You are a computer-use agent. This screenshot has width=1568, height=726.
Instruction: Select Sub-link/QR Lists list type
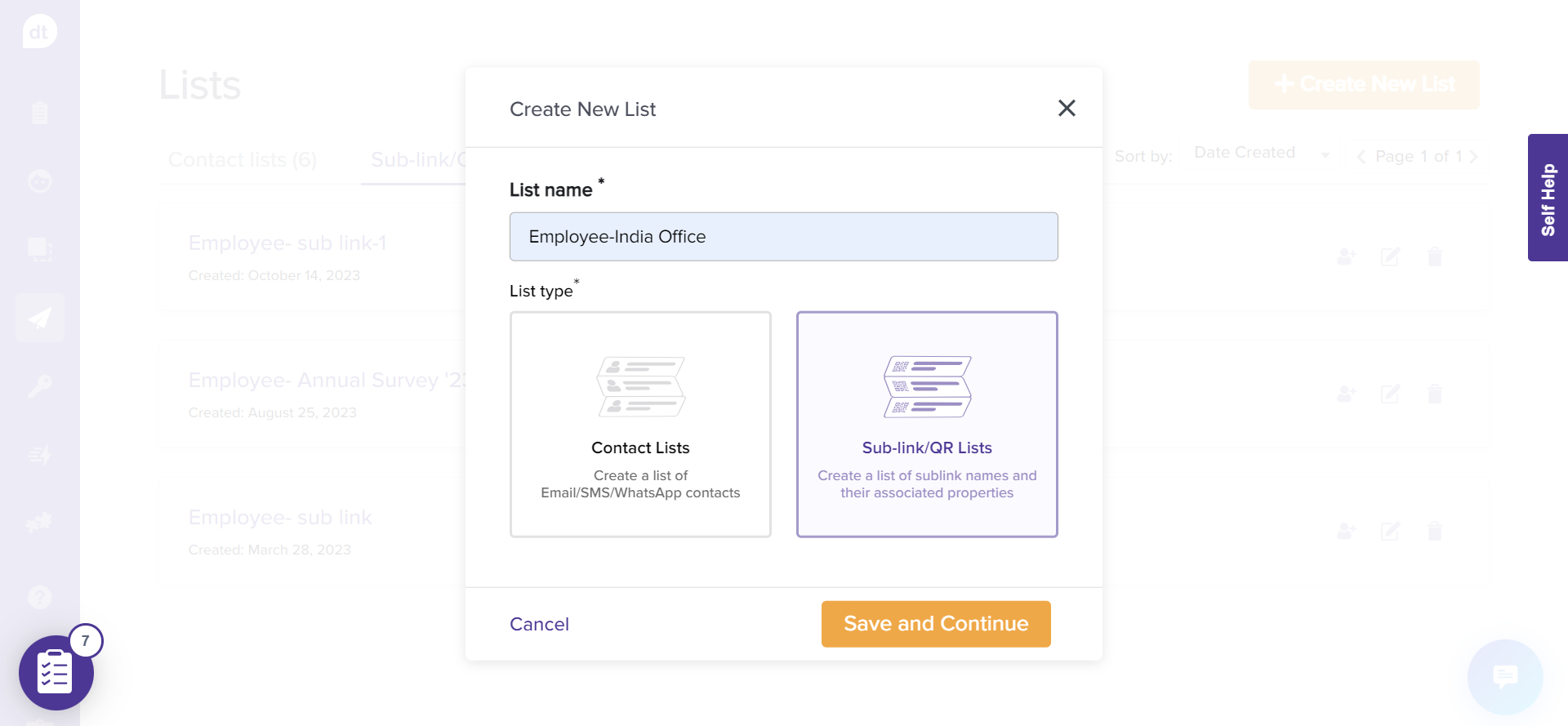tap(926, 424)
